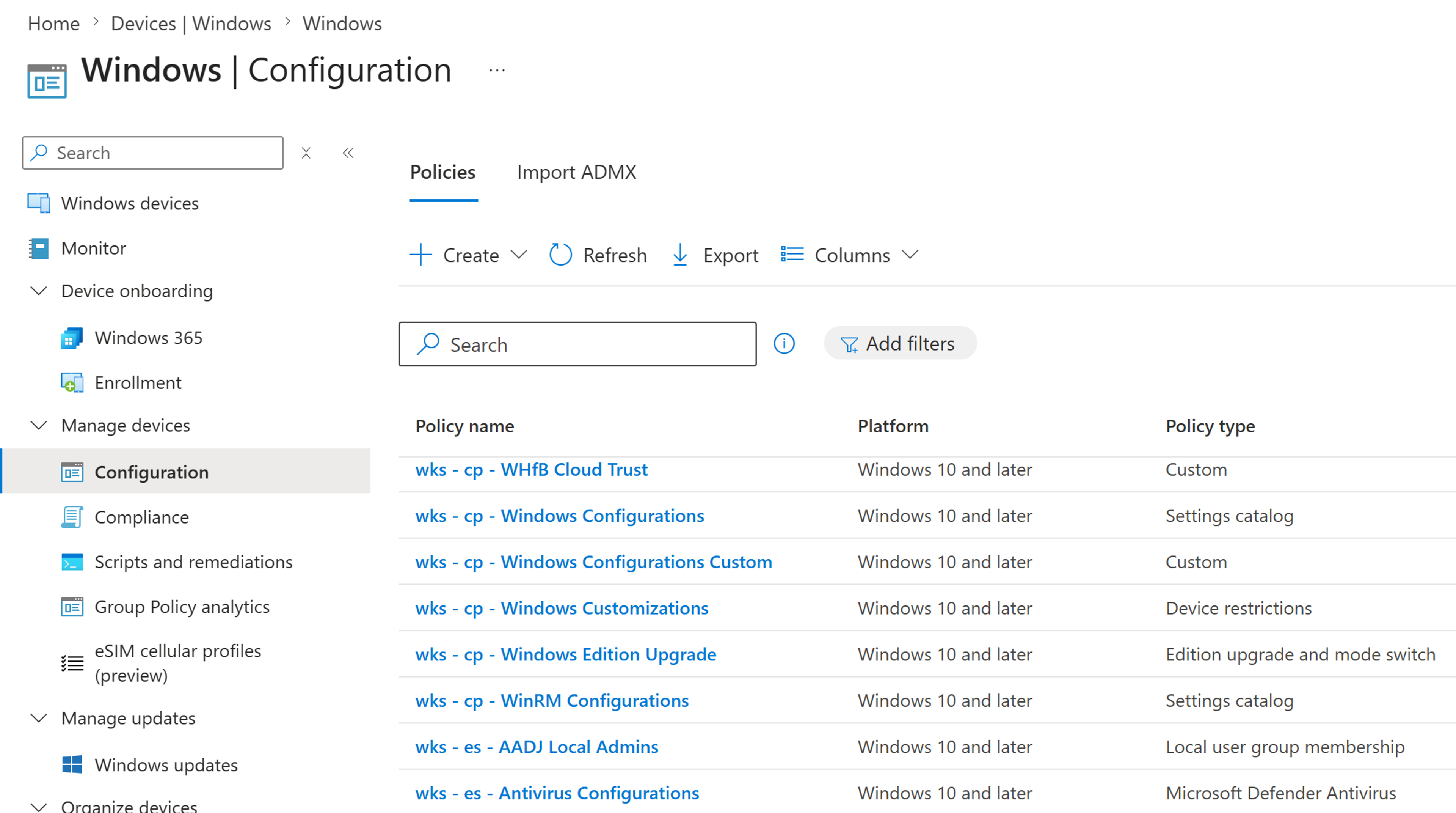This screenshot has height=813, width=1456.
Task: Click 'Microsoft Defender Antivirus' cell
Action: (1281, 794)
